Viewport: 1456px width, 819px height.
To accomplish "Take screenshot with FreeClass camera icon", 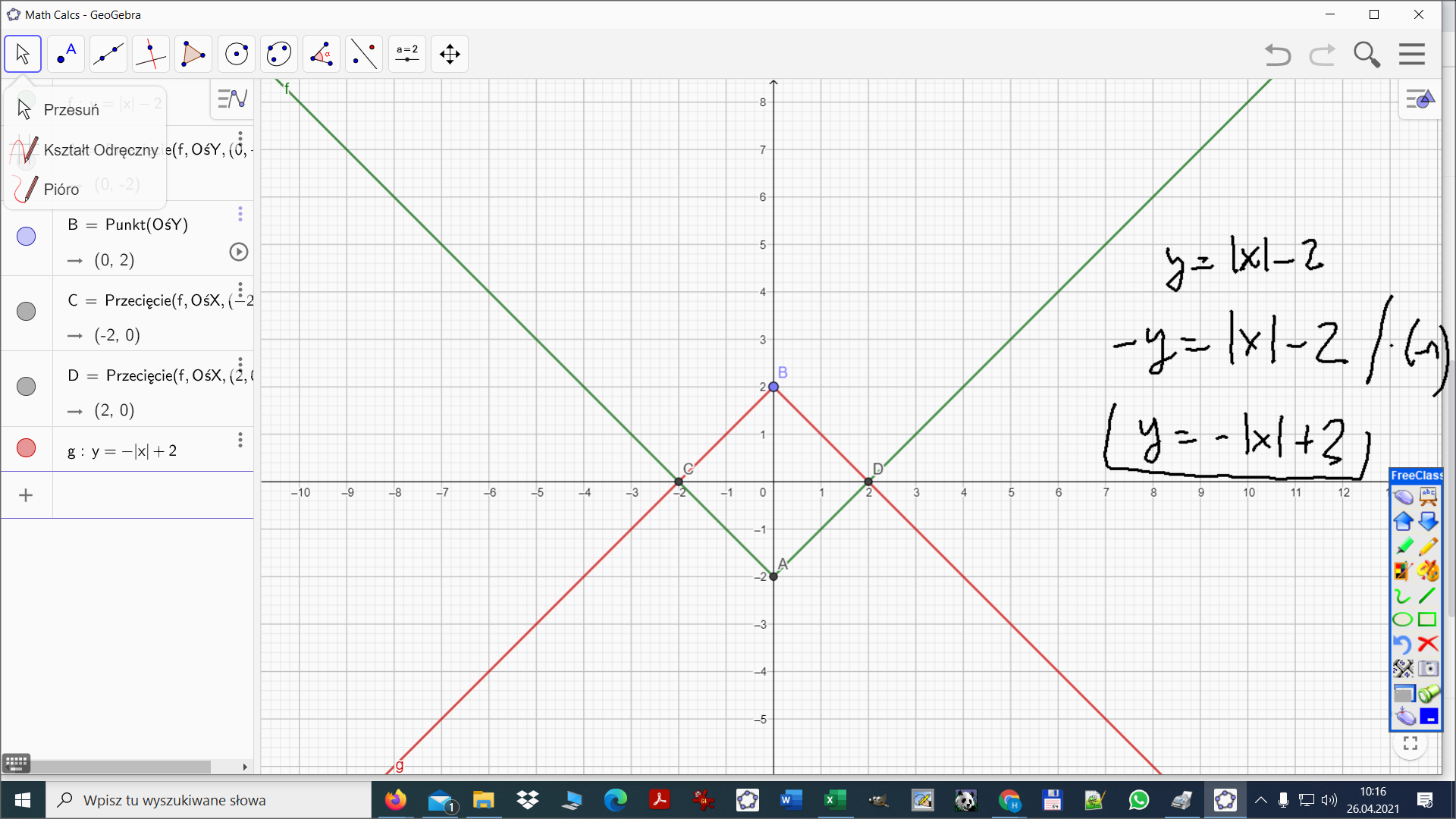I will point(1428,668).
